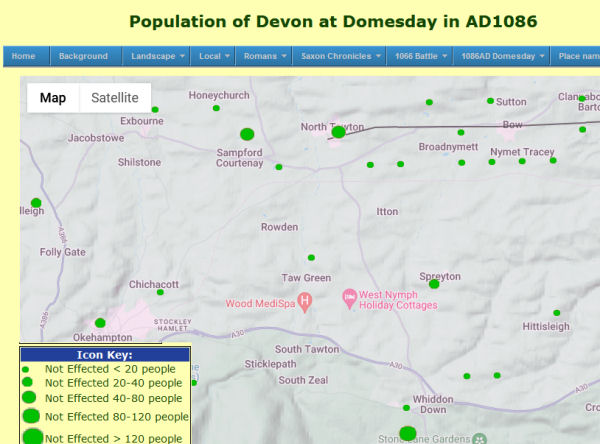600x444 pixels.
Task: Switch to the standard Map view
Action: coord(53,98)
